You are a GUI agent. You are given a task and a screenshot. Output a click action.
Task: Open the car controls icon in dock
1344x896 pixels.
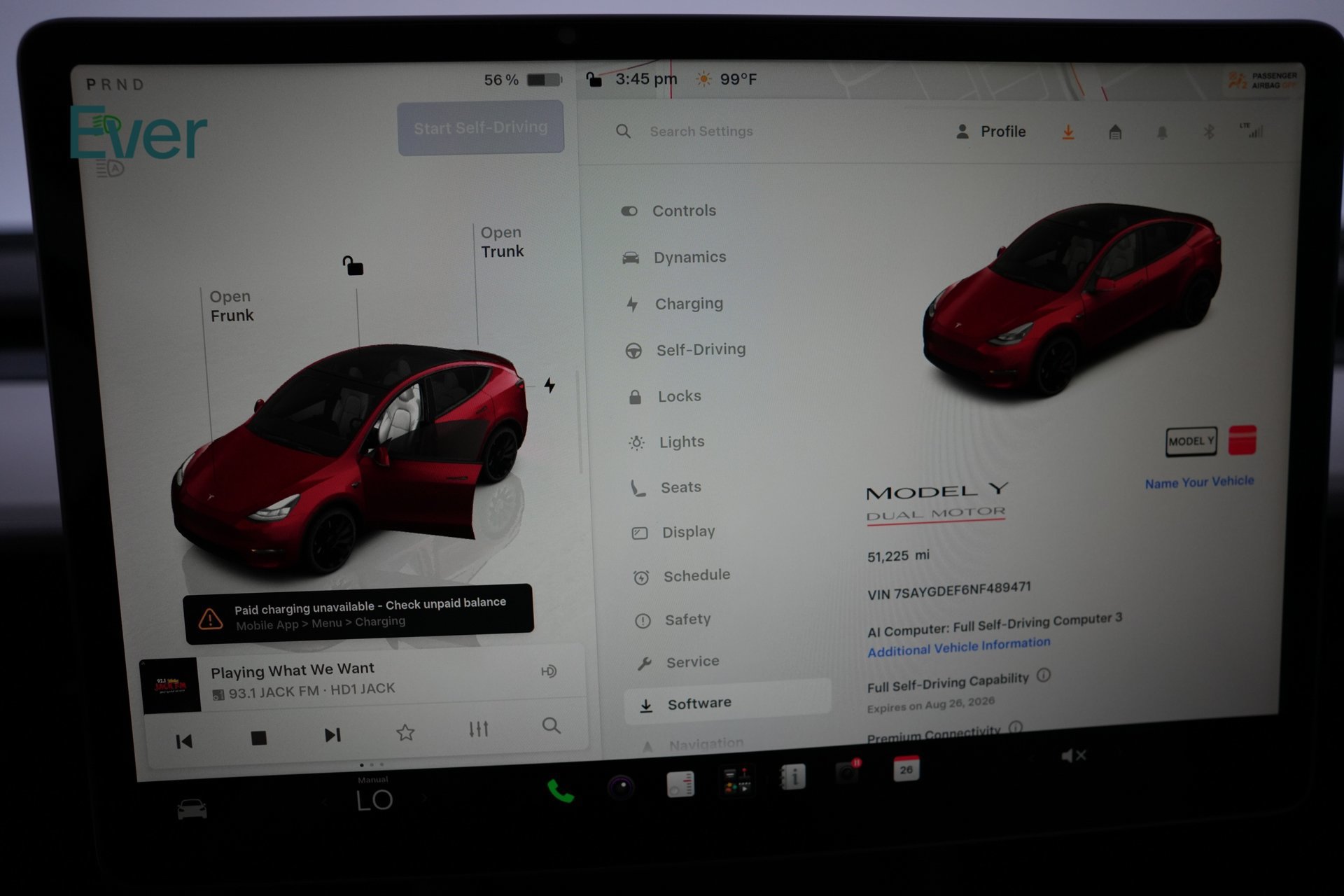coord(192,809)
